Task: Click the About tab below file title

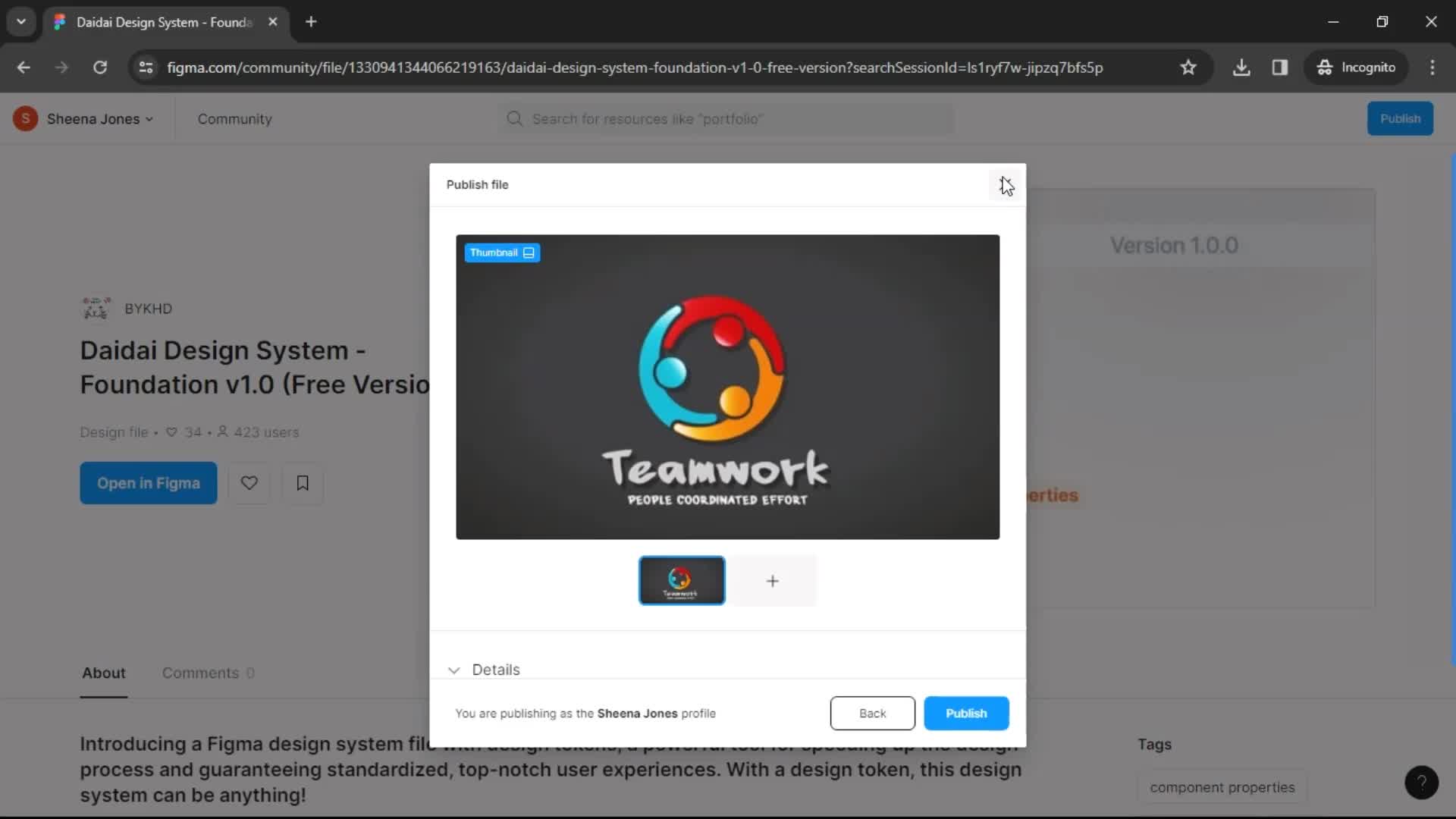Action: [x=105, y=673]
